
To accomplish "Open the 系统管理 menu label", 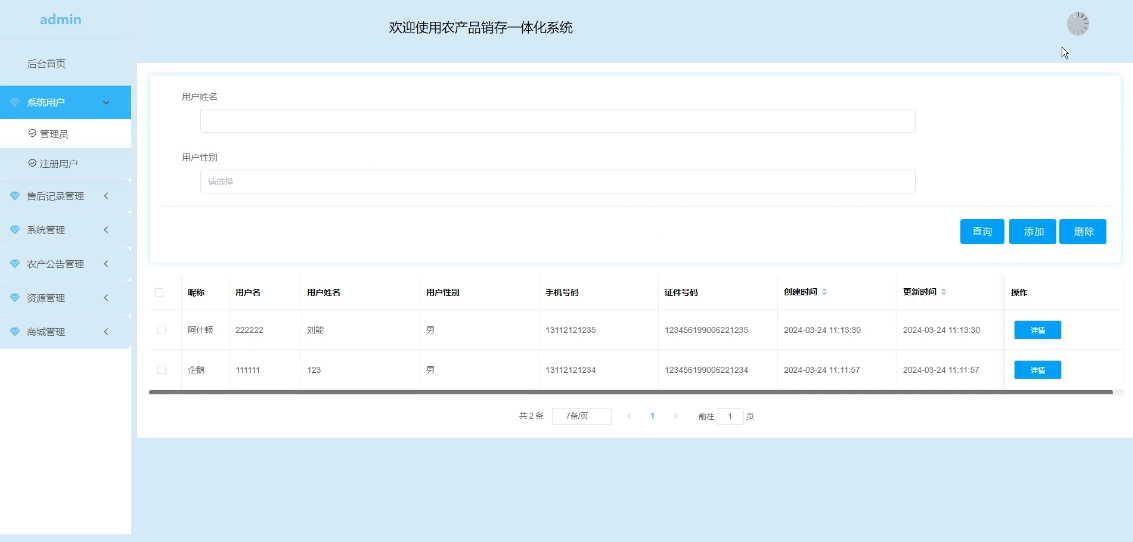I will pyautogui.click(x=46, y=230).
